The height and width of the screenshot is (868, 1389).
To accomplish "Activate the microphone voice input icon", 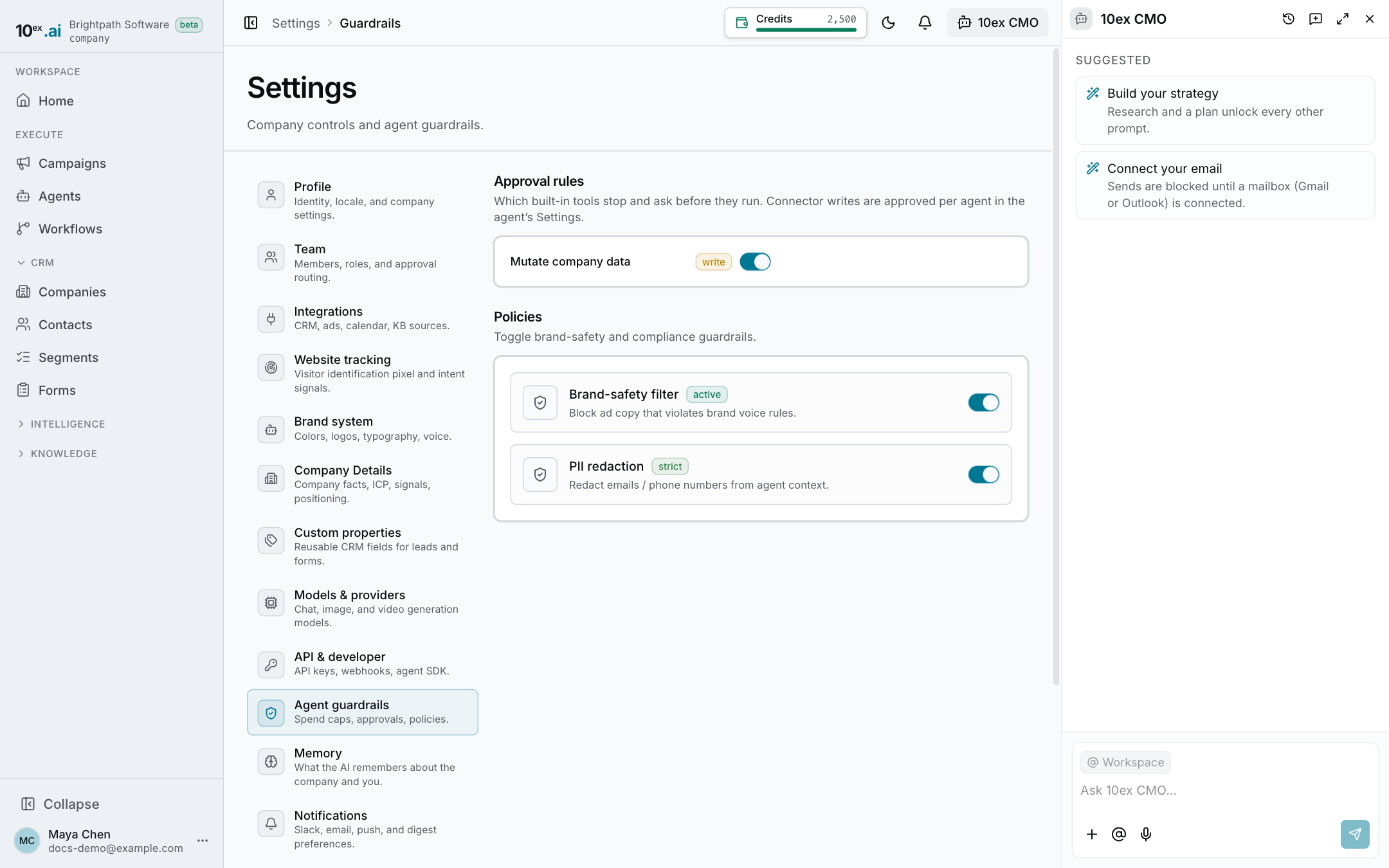I will pyautogui.click(x=1146, y=834).
